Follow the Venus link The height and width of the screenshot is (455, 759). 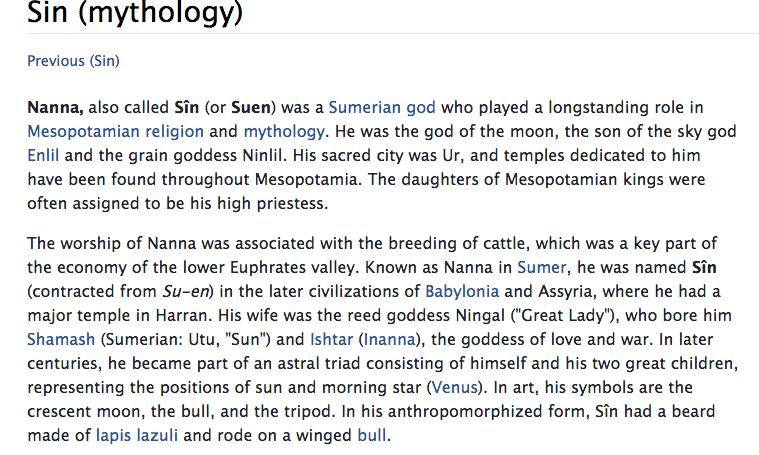(453, 387)
